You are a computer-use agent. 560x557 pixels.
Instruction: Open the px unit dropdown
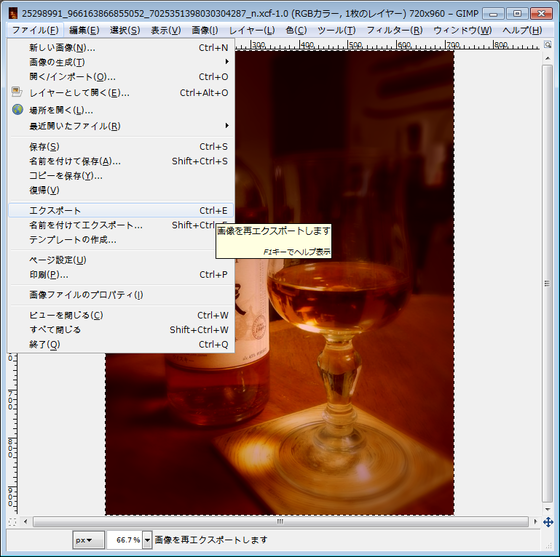(88, 540)
